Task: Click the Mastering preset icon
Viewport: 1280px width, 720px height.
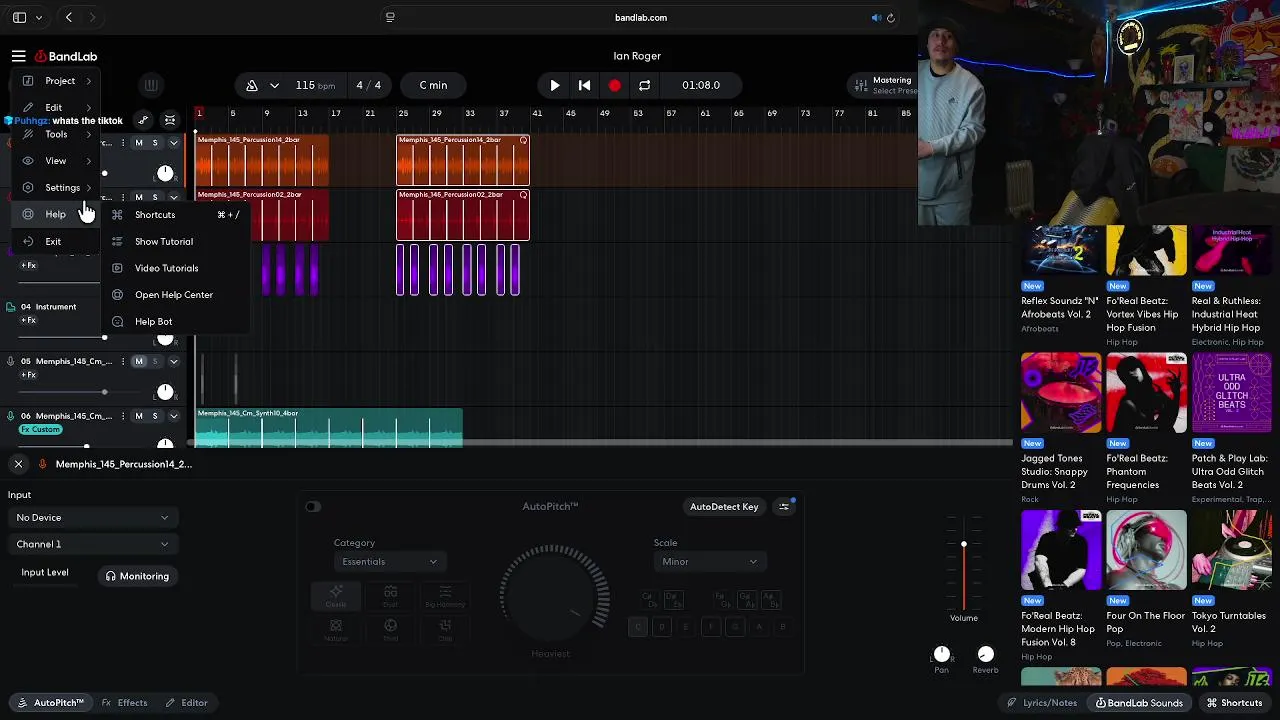Action: 859,85
